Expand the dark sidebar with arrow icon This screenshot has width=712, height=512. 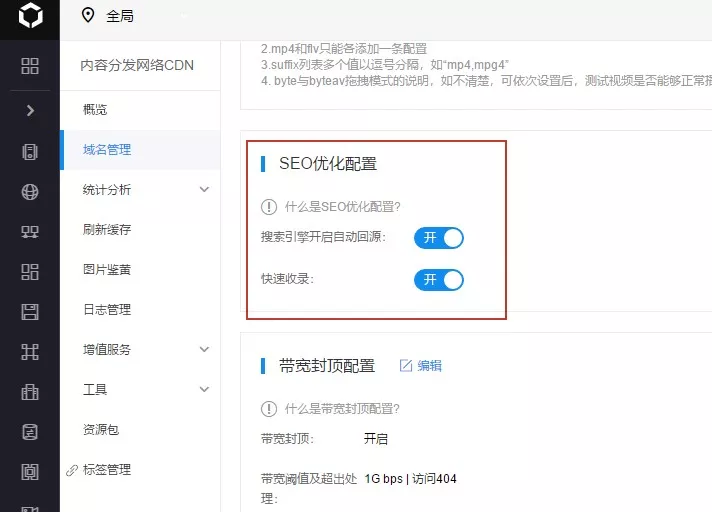click(x=30, y=110)
